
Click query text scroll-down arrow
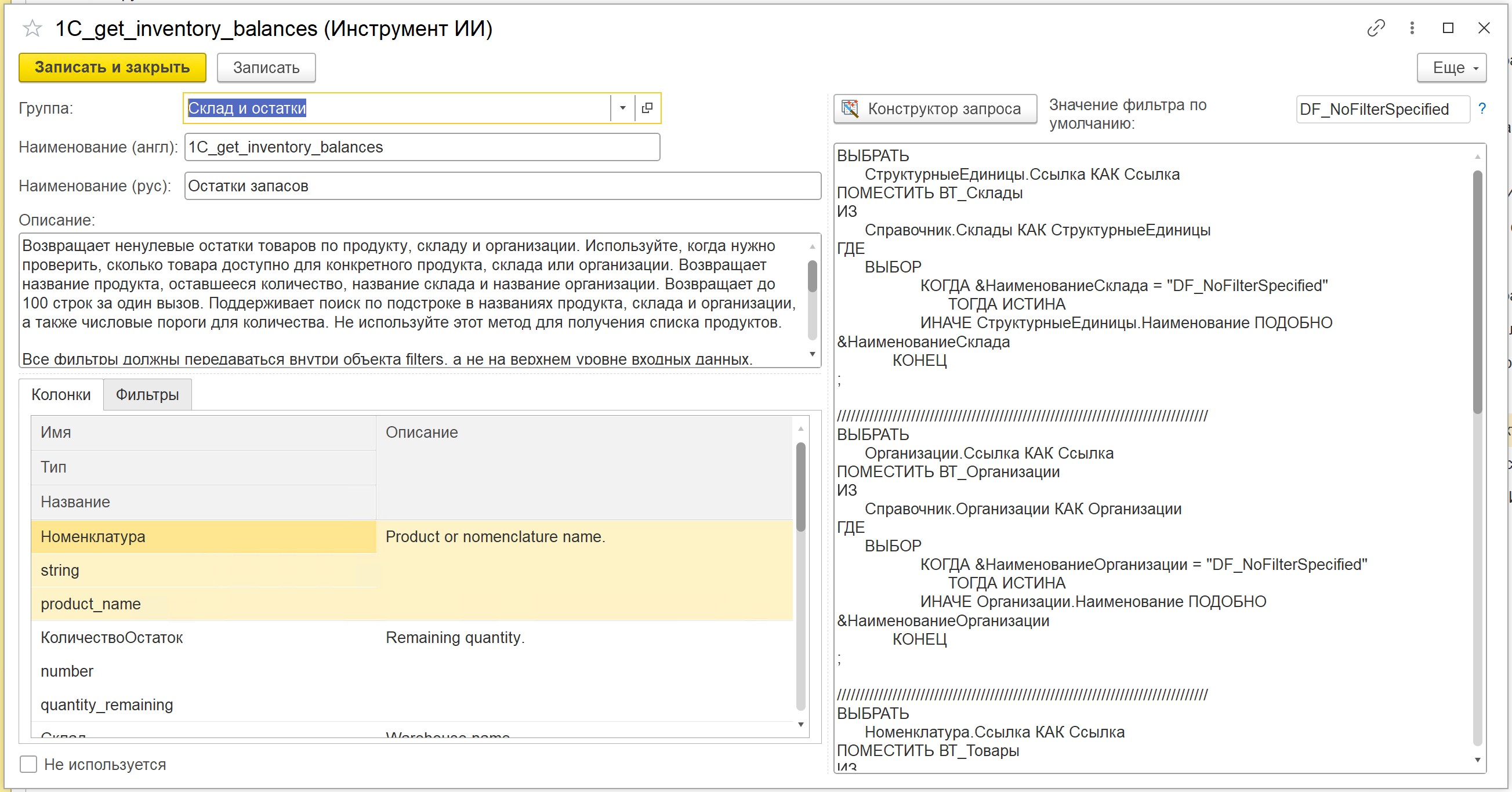tap(1477, 760)
